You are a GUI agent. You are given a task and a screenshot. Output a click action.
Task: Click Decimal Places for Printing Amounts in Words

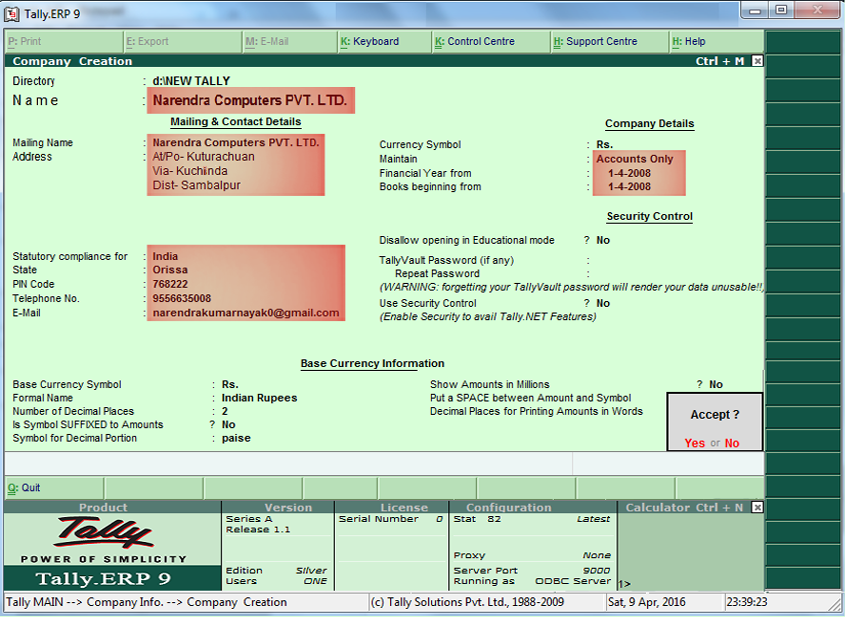(x=536, y=411)
